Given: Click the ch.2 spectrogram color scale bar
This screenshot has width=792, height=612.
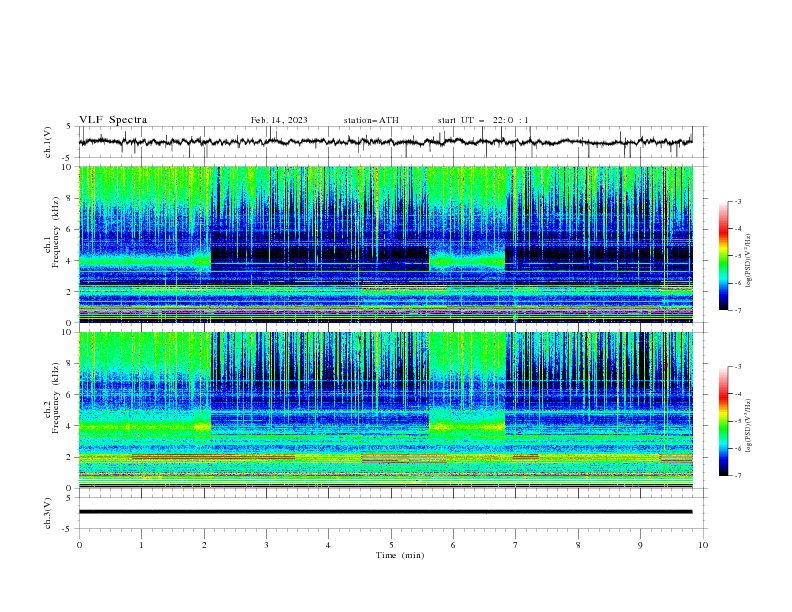Looking at the screenshot, I should point(723,421).
